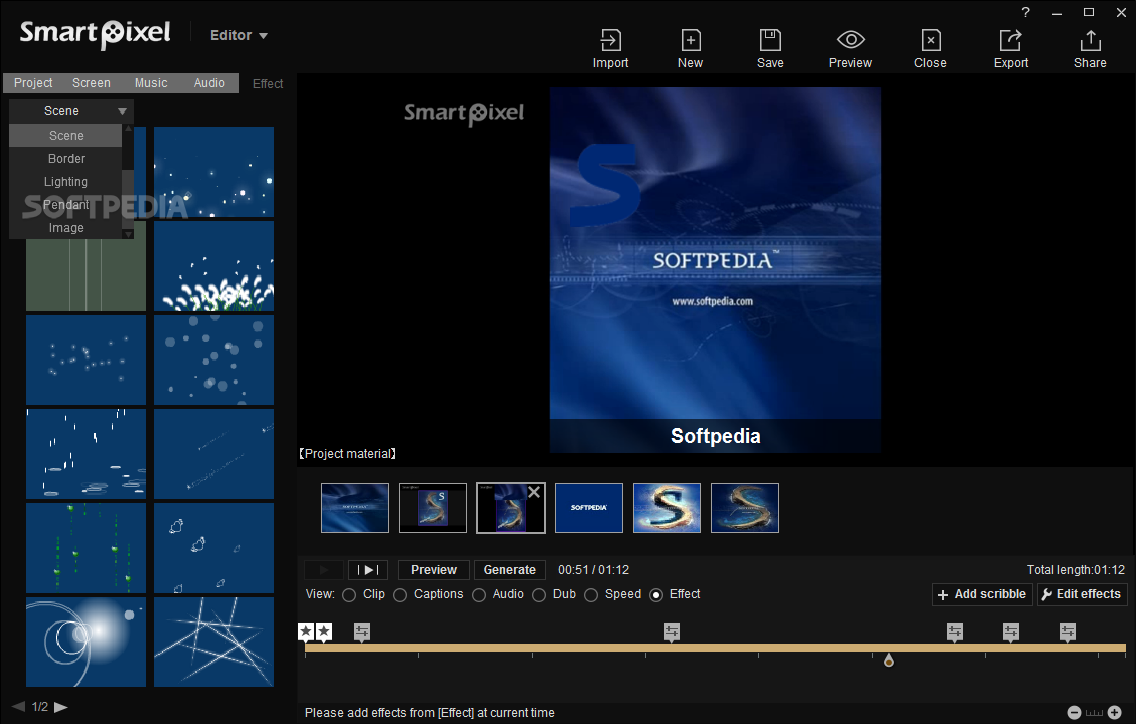The height and width of the screenshot is (724, 1136).
Task: Go to previous effects page arrow
Action: [x=19, y=707]
